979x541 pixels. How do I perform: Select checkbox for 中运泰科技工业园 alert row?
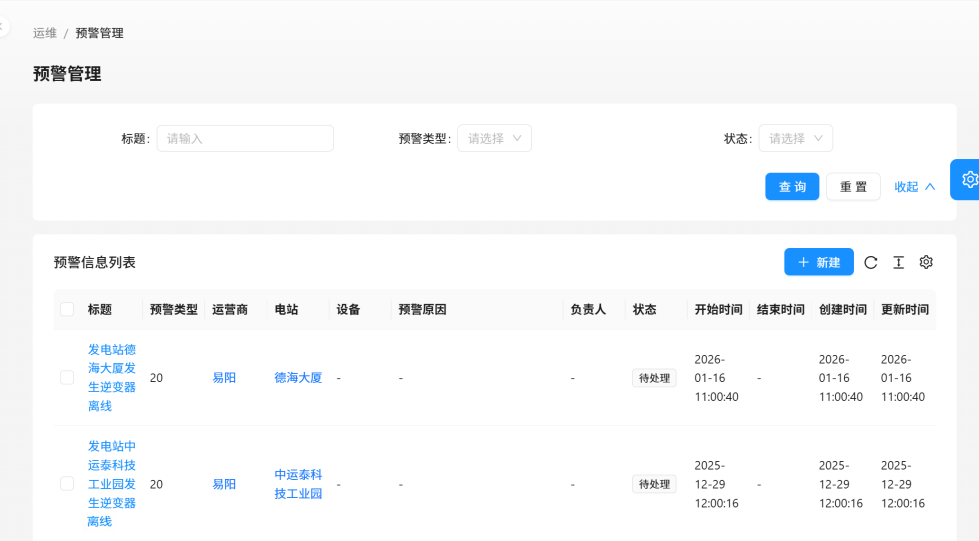coord(67,484)
